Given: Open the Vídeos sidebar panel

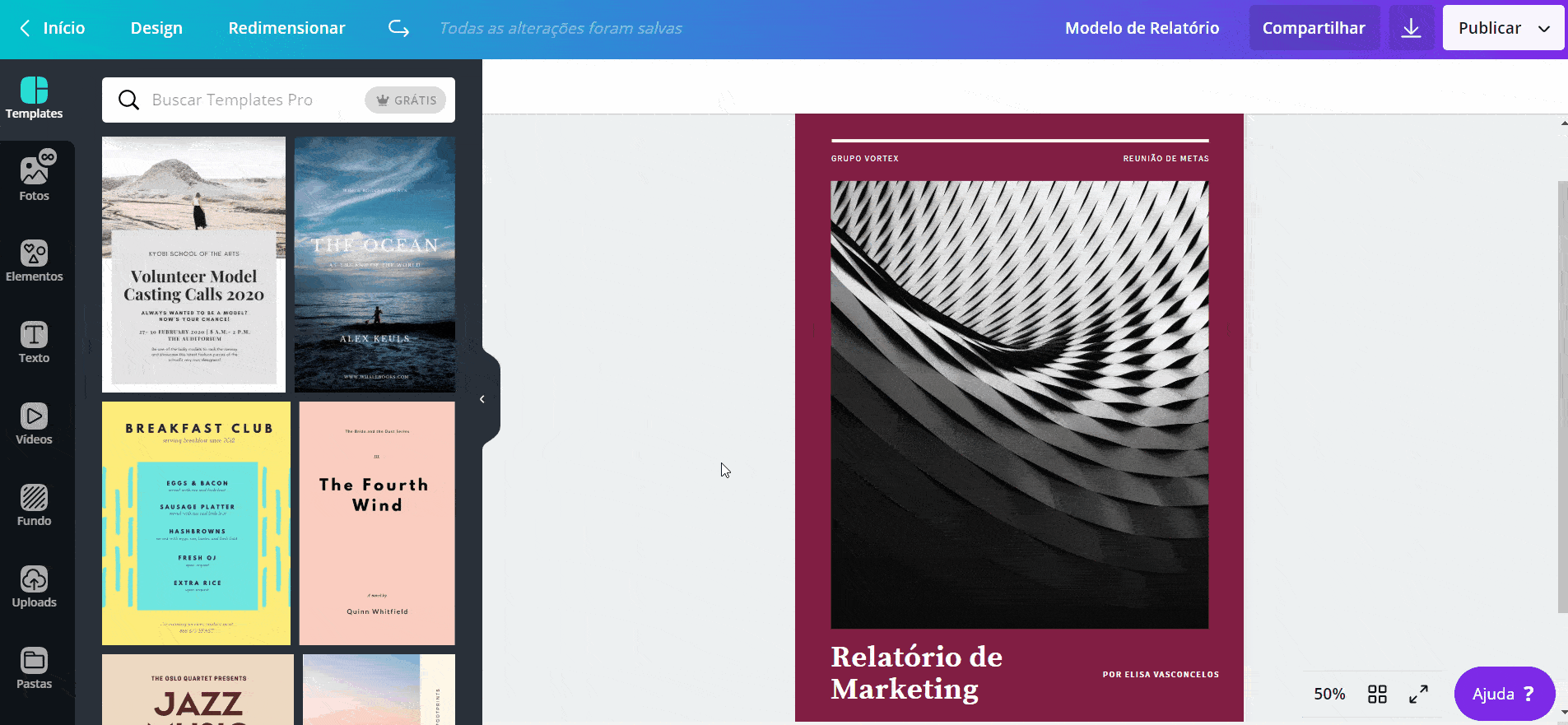Looking at the screenshot, I should [34, 423].
